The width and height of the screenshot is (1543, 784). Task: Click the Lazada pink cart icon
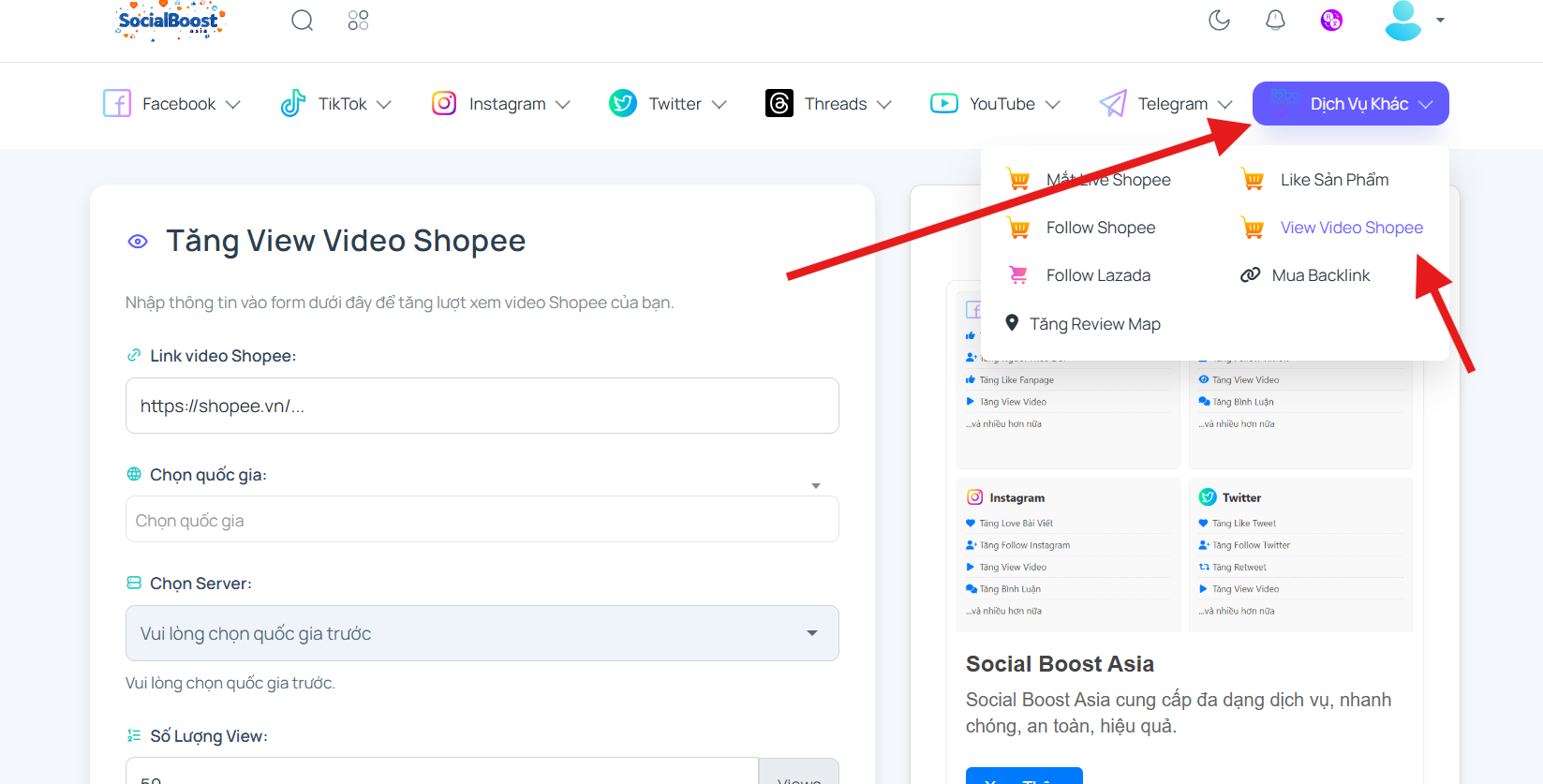(1018, 274)
